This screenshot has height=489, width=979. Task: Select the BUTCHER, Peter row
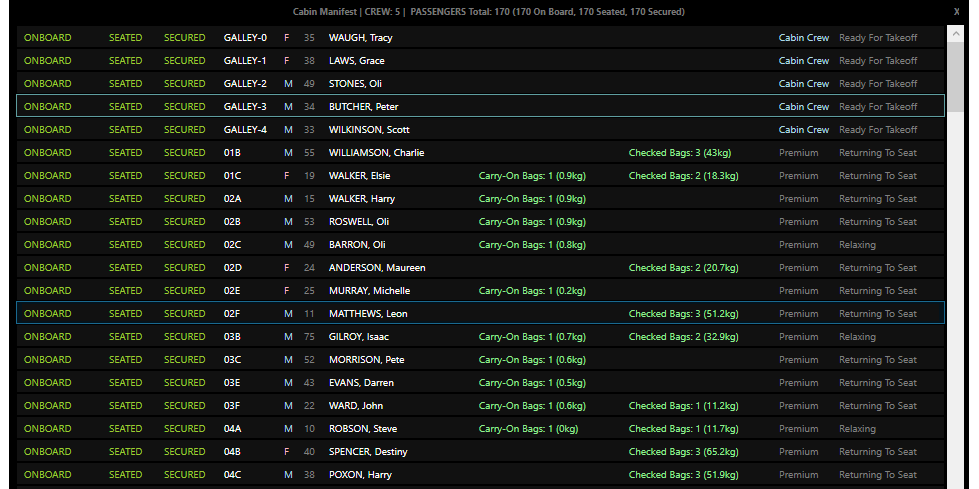480,106
